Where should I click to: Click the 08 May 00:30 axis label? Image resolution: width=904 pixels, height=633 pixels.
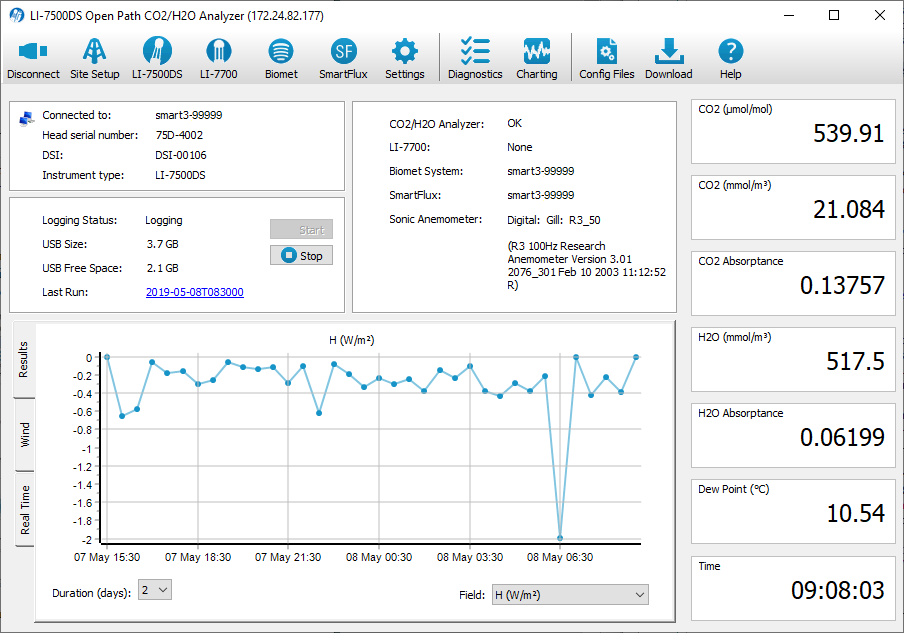(x=379, y=557)
